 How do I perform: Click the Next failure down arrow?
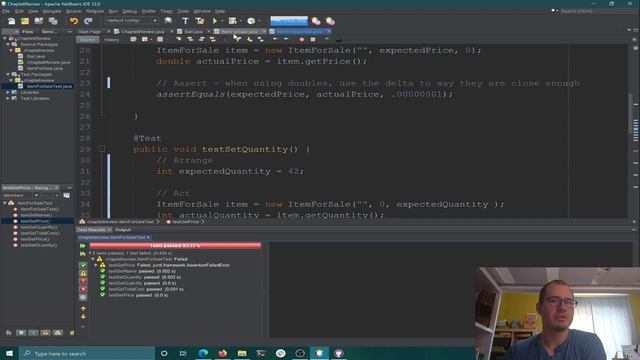pos(83,317)
